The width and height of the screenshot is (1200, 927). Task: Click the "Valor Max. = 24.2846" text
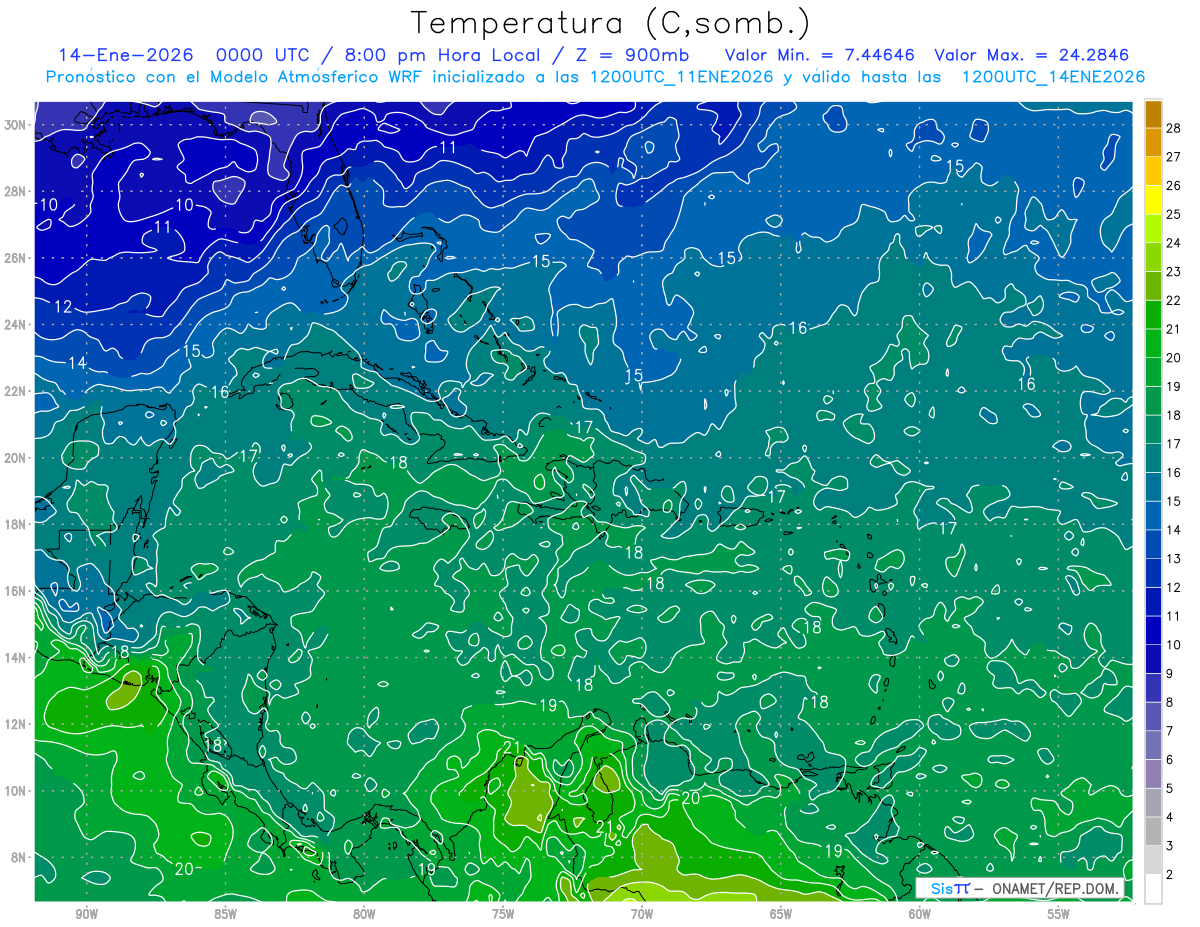1032,55
